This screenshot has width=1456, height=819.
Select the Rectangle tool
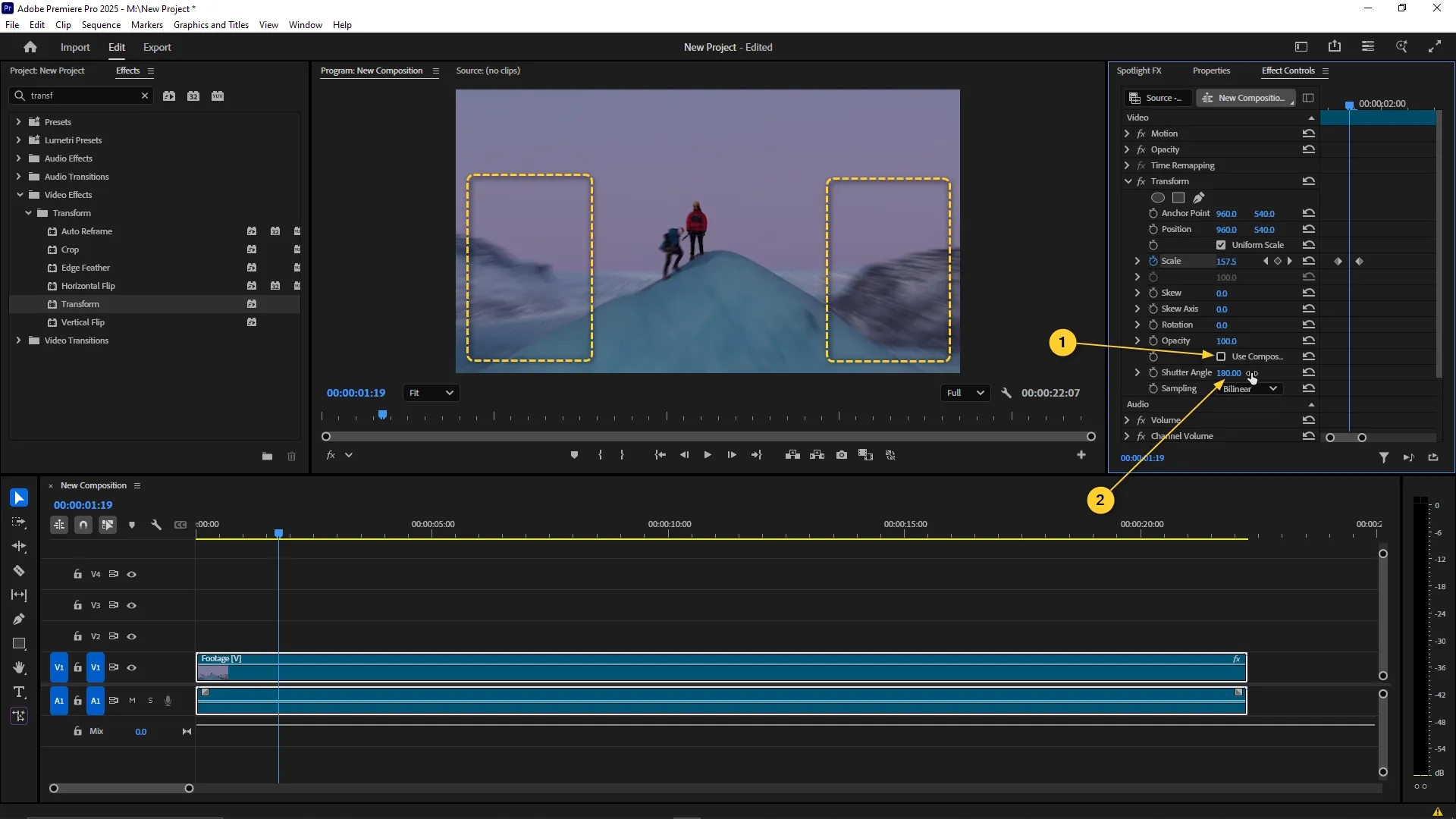tap(19, 644)
